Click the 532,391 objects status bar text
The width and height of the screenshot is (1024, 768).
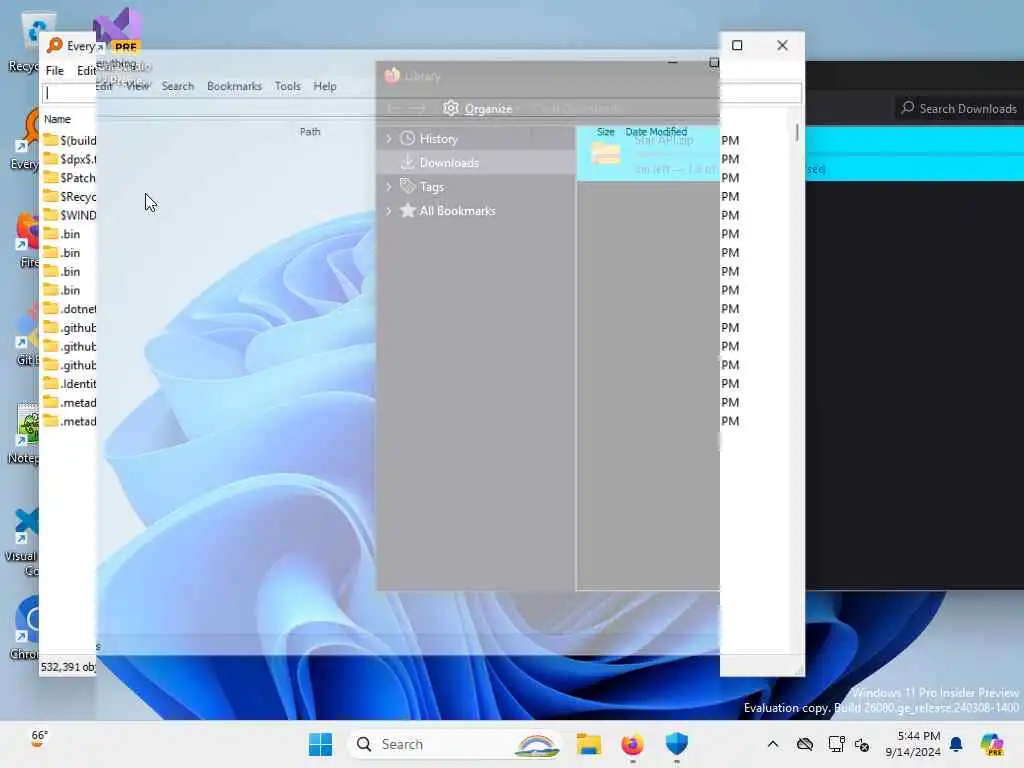point(68,667)
